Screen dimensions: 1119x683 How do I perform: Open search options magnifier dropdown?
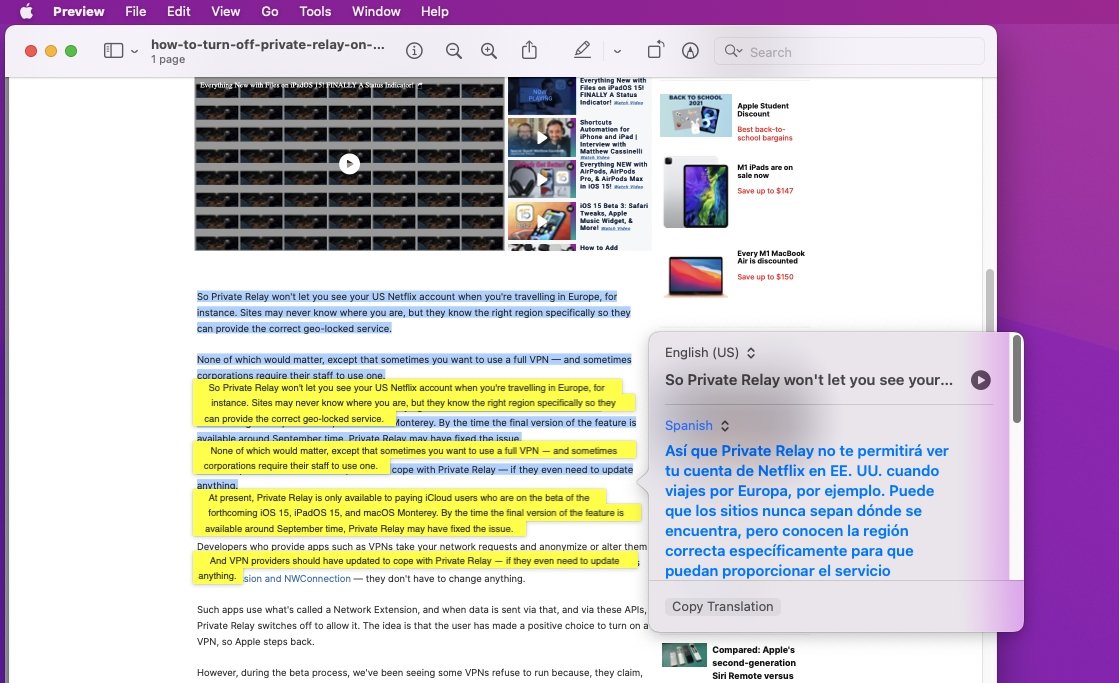click(734, 51)
